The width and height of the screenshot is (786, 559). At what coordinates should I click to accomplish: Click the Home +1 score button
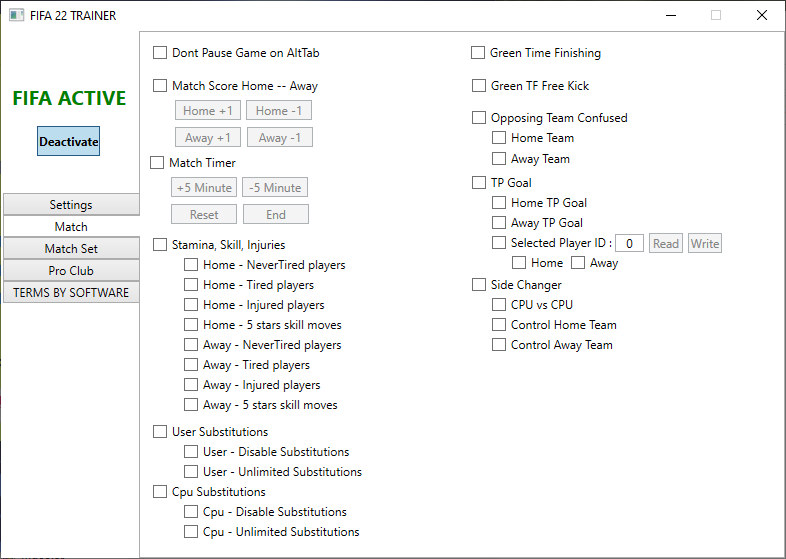(x=208, y=110)
